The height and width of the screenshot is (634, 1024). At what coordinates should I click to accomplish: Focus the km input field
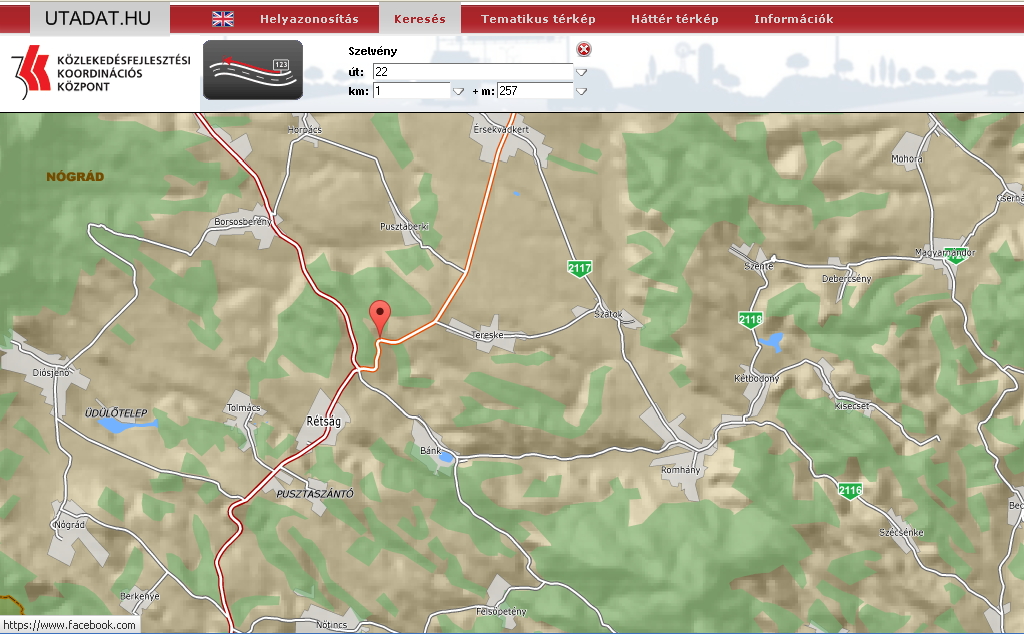pos(411,91)
